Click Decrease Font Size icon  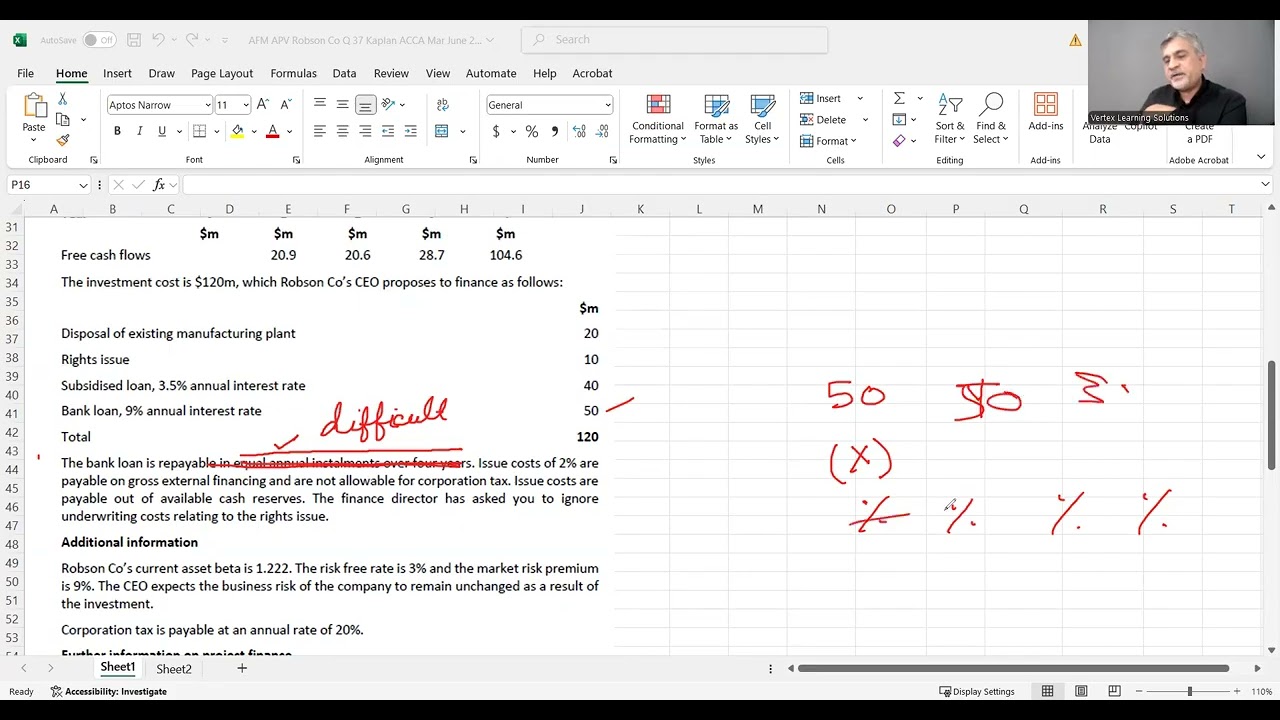pos(285,104)
